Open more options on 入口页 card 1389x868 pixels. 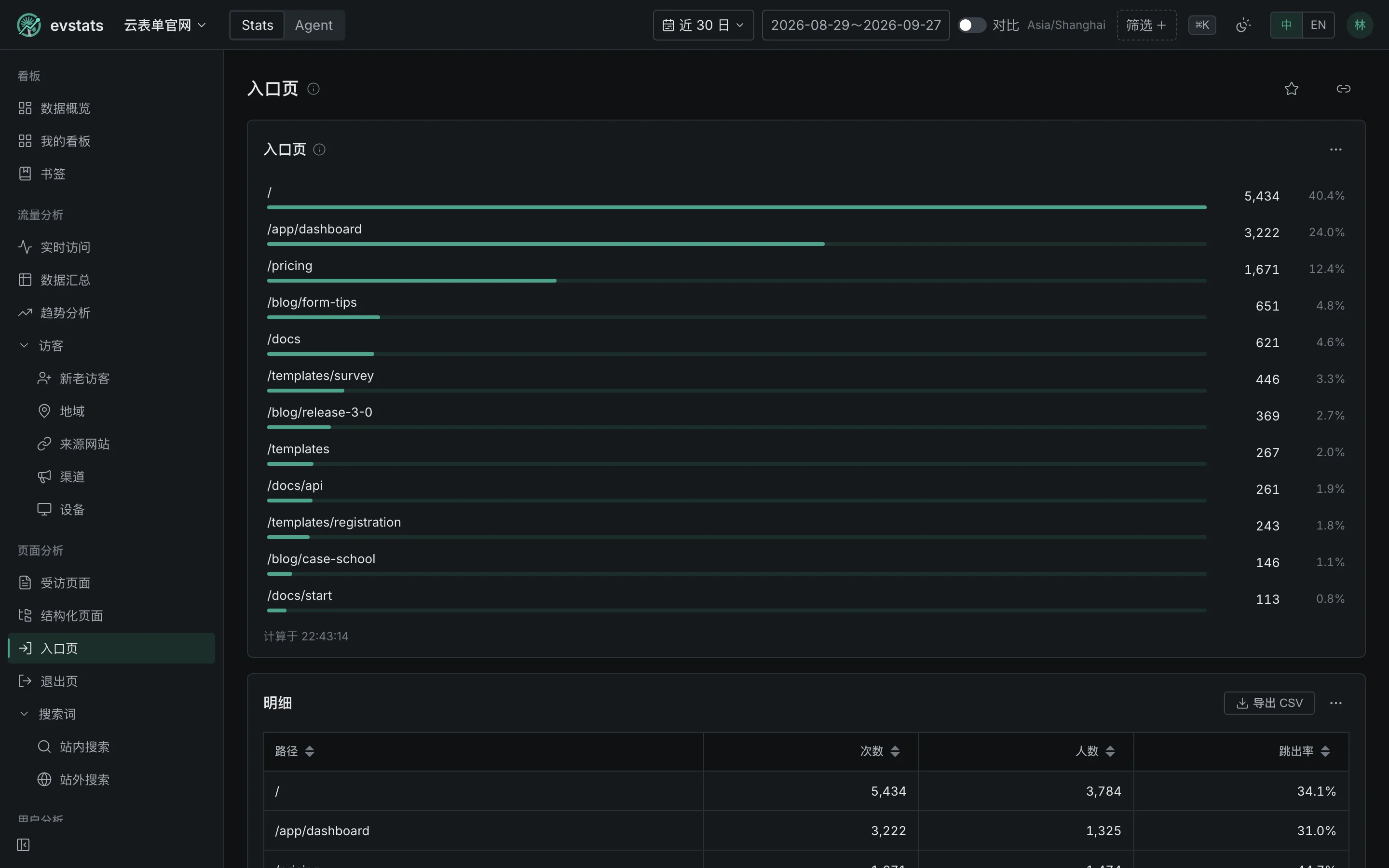pos(1335,150)
